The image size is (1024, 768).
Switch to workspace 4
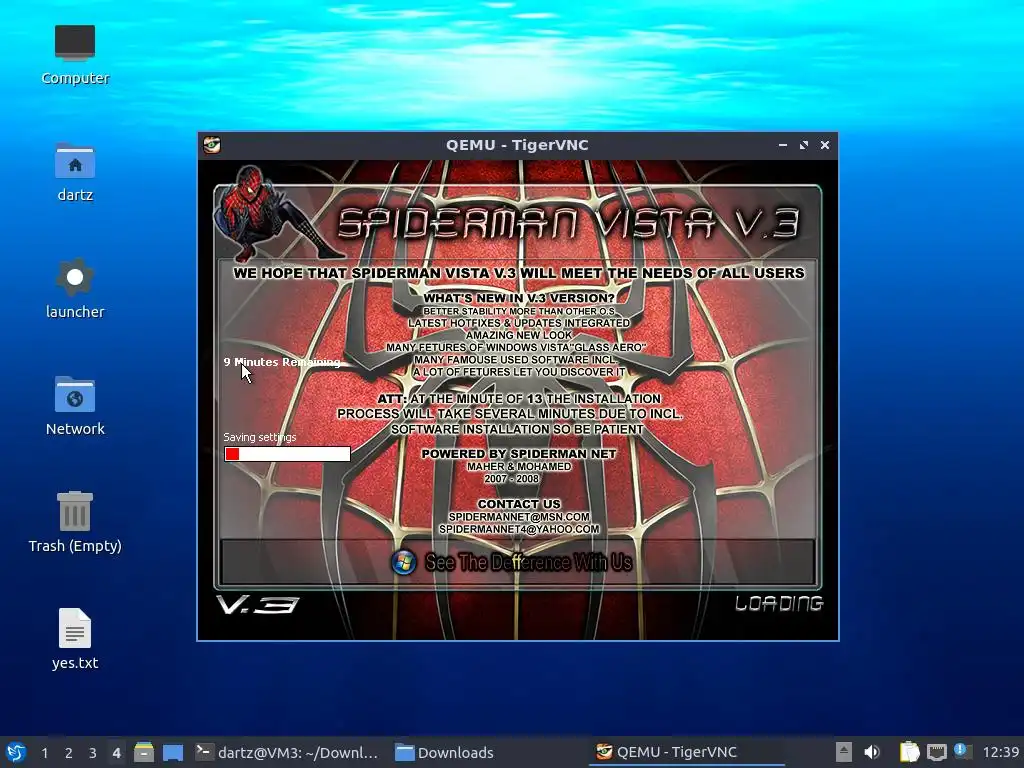tap(116, 753)
